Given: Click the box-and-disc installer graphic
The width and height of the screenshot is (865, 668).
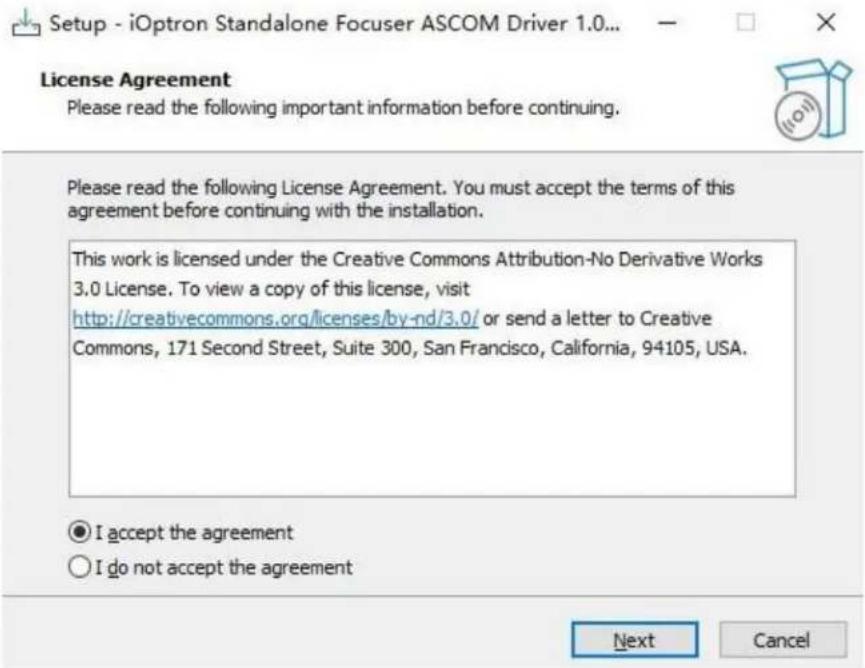Looking at the screenshot, I should [813, 99].
